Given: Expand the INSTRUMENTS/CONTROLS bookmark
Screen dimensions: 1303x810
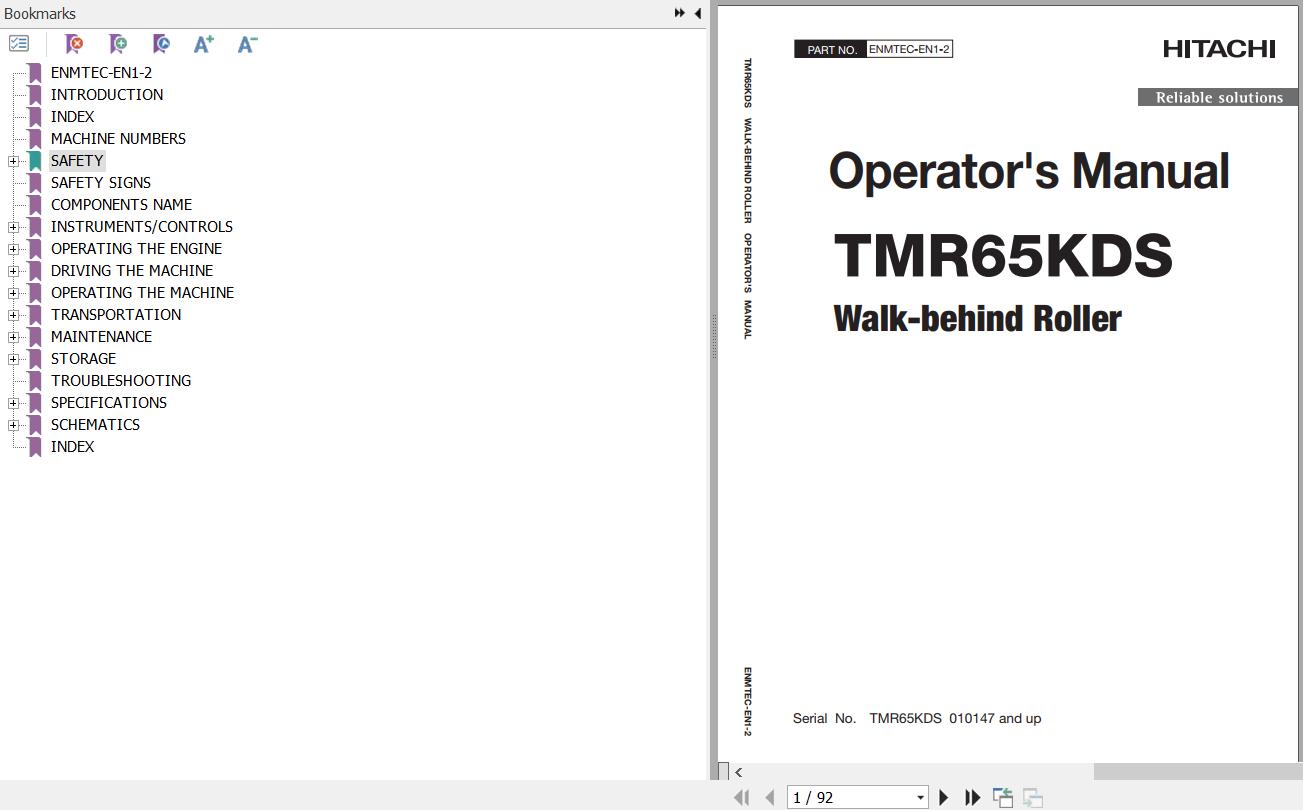Looking at the screenshot, I should [x=13, y=227].
